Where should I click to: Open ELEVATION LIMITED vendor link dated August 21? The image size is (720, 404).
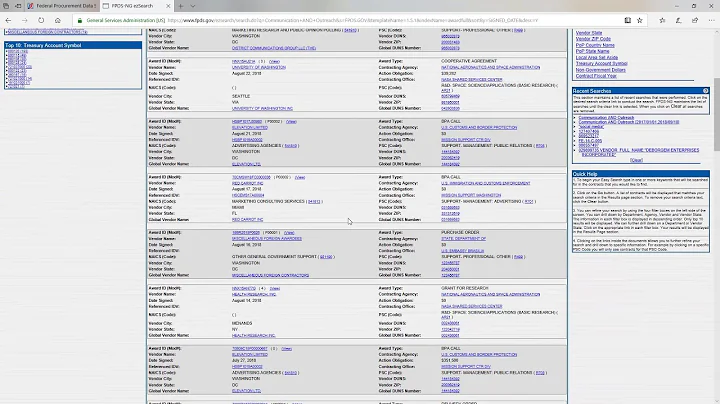[249, 128]
